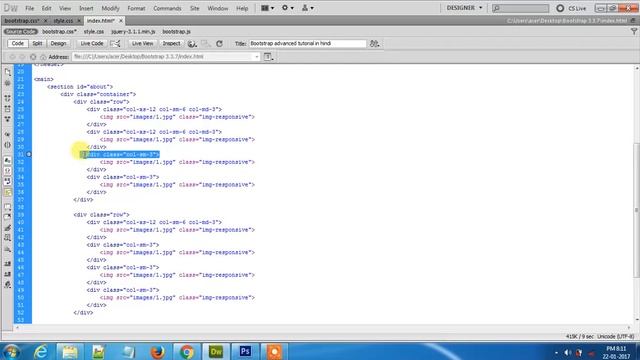Open the DESIGNER workspace switcher
640x360 pixels.
(464, 8)
